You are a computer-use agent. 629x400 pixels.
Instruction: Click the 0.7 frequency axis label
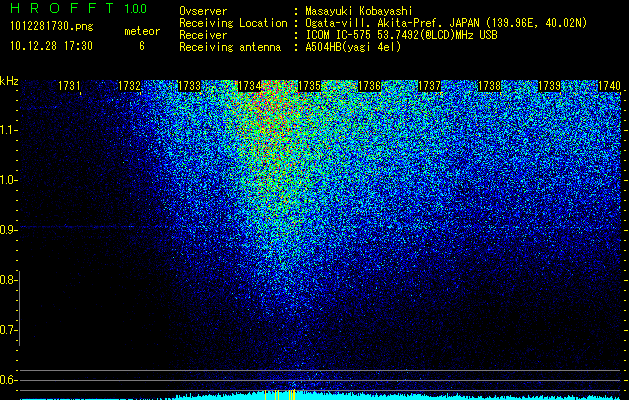coord(8,330)
